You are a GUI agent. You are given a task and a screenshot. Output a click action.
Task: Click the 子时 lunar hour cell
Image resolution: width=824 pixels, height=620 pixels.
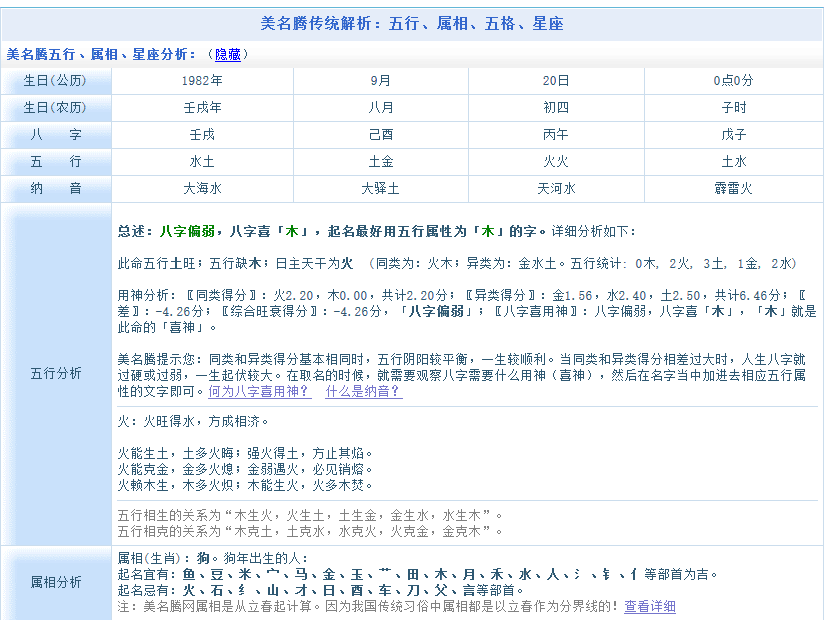[x=733, y=108]
